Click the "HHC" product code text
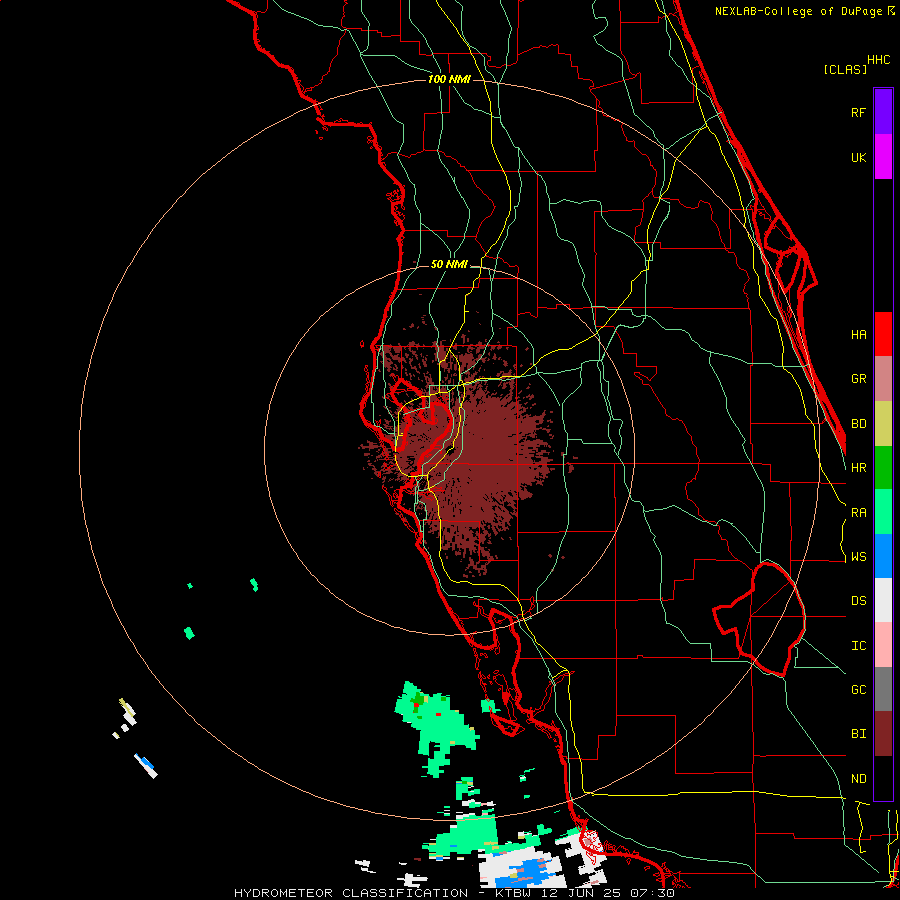 click(878, 60)
